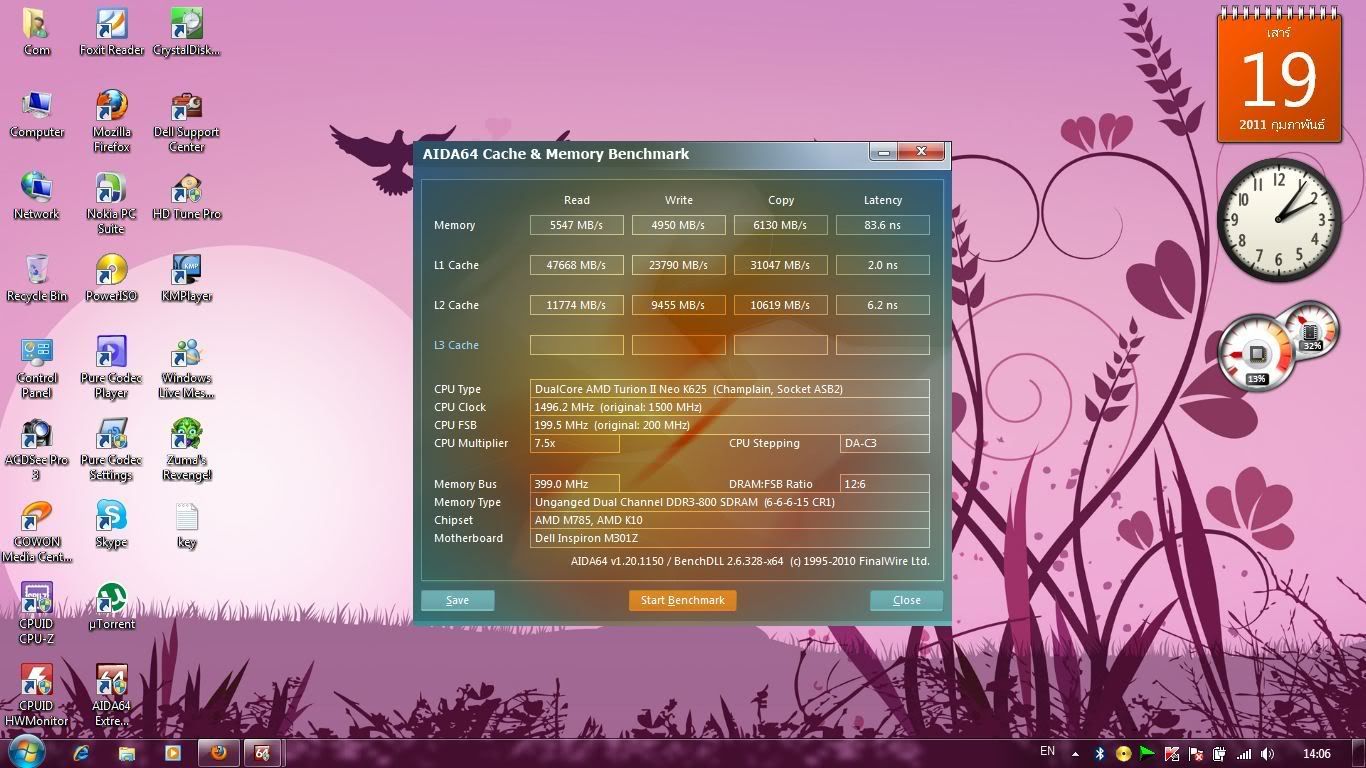Viewport: 1366px width, 768px height.
Task: Open the µTorrent desktop shortcut
Action: click(x=111, y=603)
